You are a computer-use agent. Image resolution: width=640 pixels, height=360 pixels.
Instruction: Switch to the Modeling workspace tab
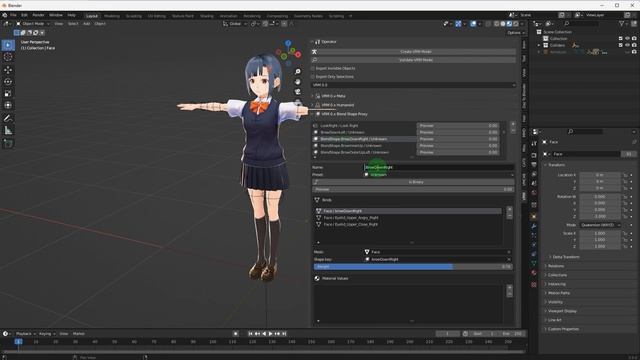pos(111,16)
